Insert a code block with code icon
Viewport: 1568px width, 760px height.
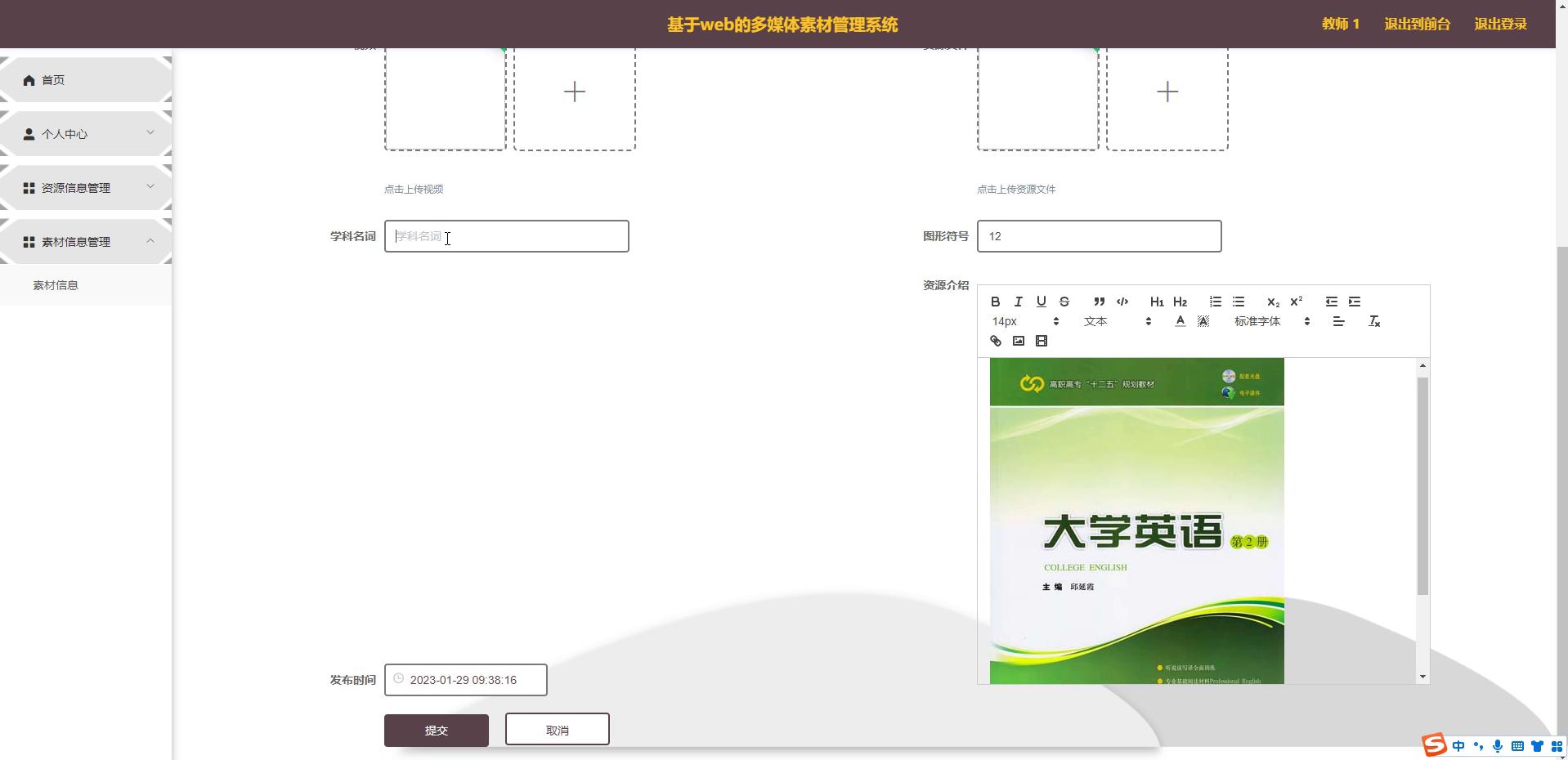point(1122,302)
